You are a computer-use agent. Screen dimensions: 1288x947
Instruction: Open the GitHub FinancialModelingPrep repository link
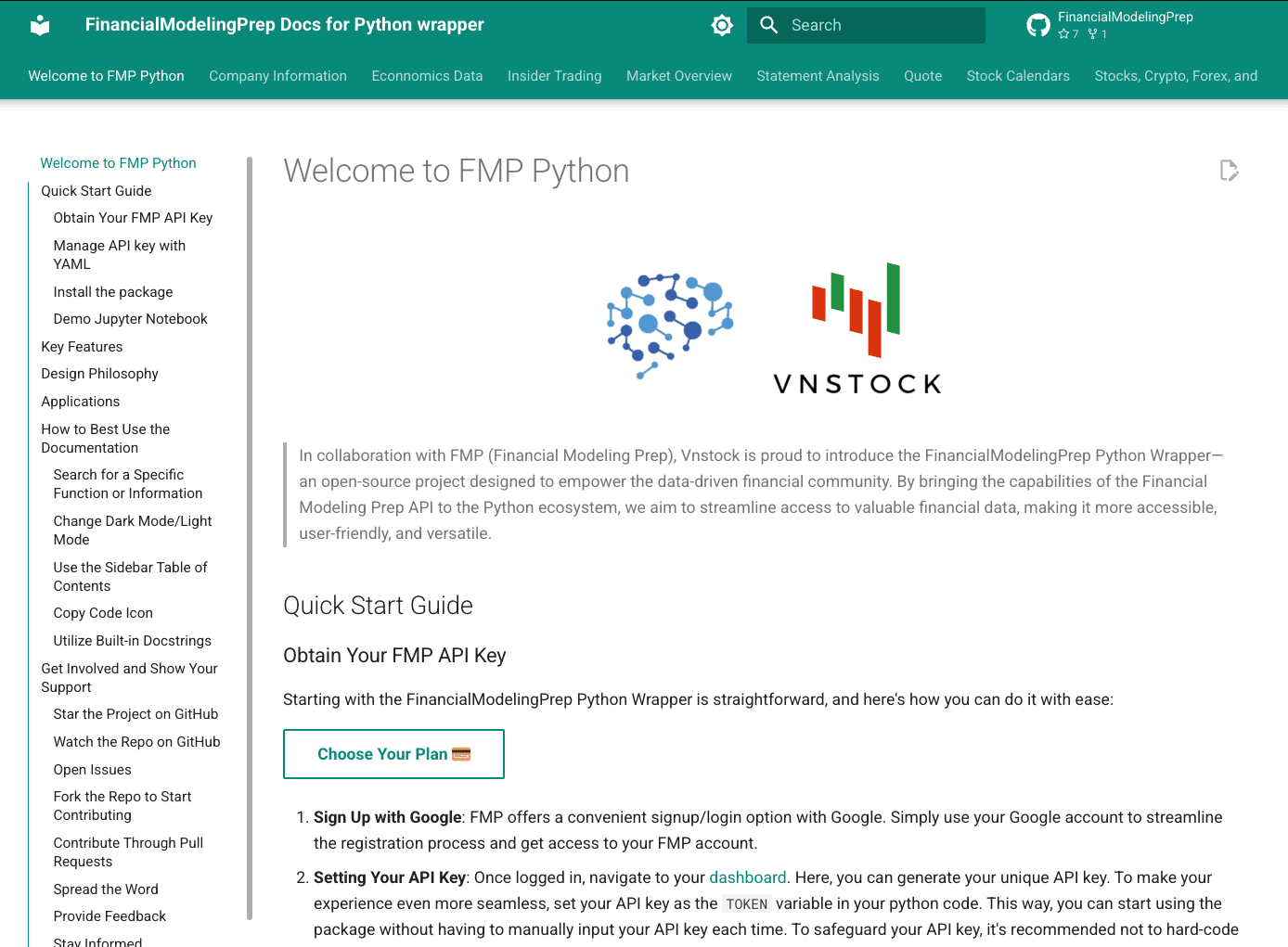[x=1109, y=25]
